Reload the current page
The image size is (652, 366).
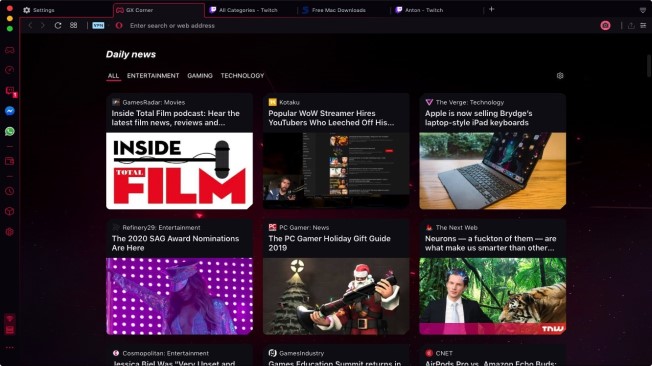(x=58, y=25)
